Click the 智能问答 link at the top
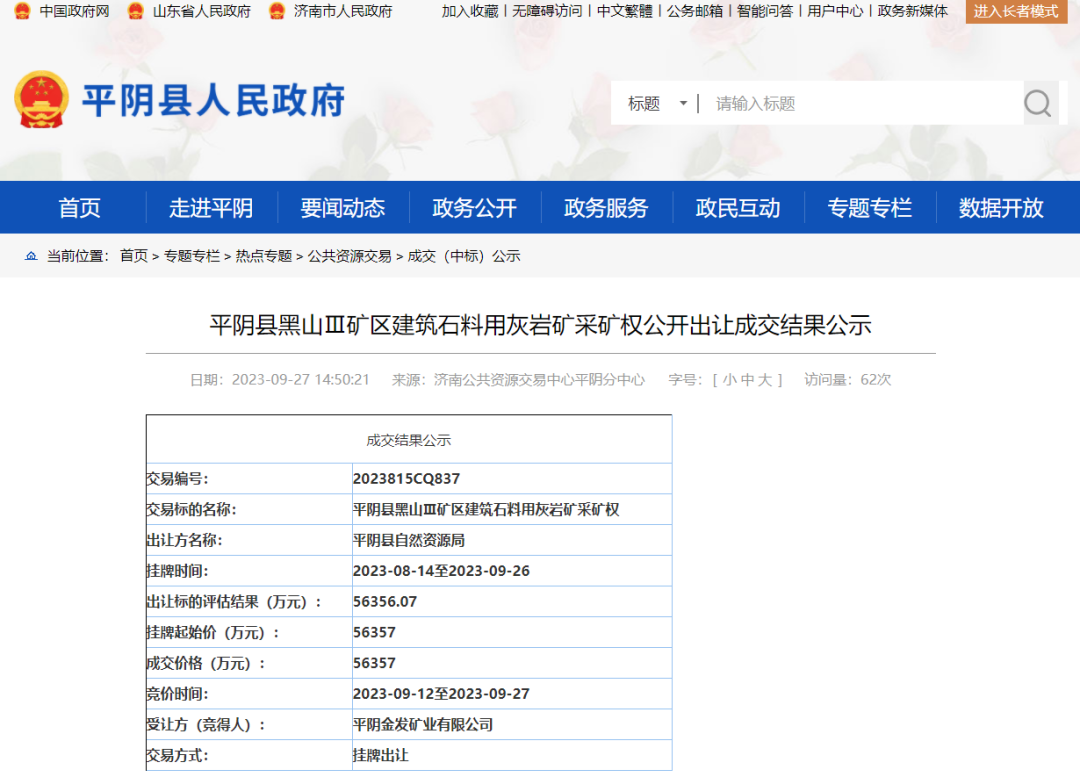1080x777 pixels. (x=764, y=12)
